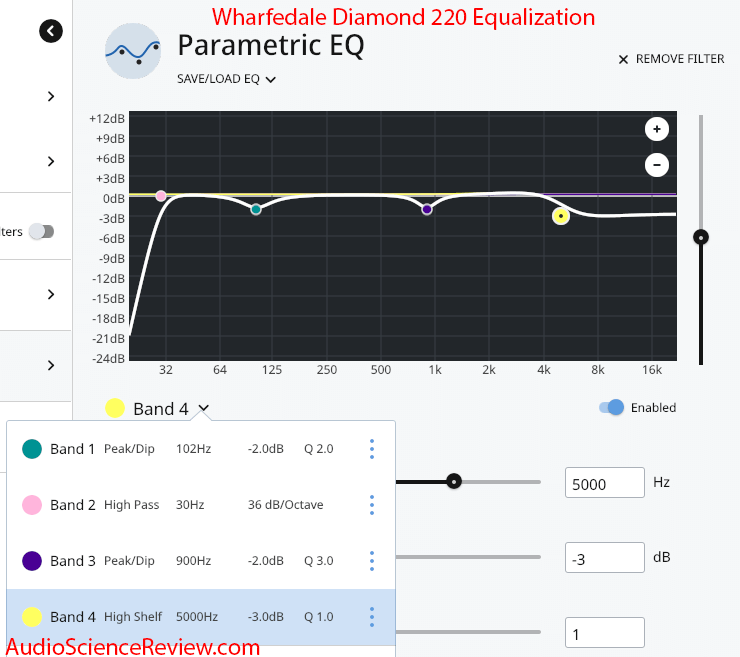This screenshot has width=740, height=657.
Task: Click the gain dB slider track
Action: [468, 557]
